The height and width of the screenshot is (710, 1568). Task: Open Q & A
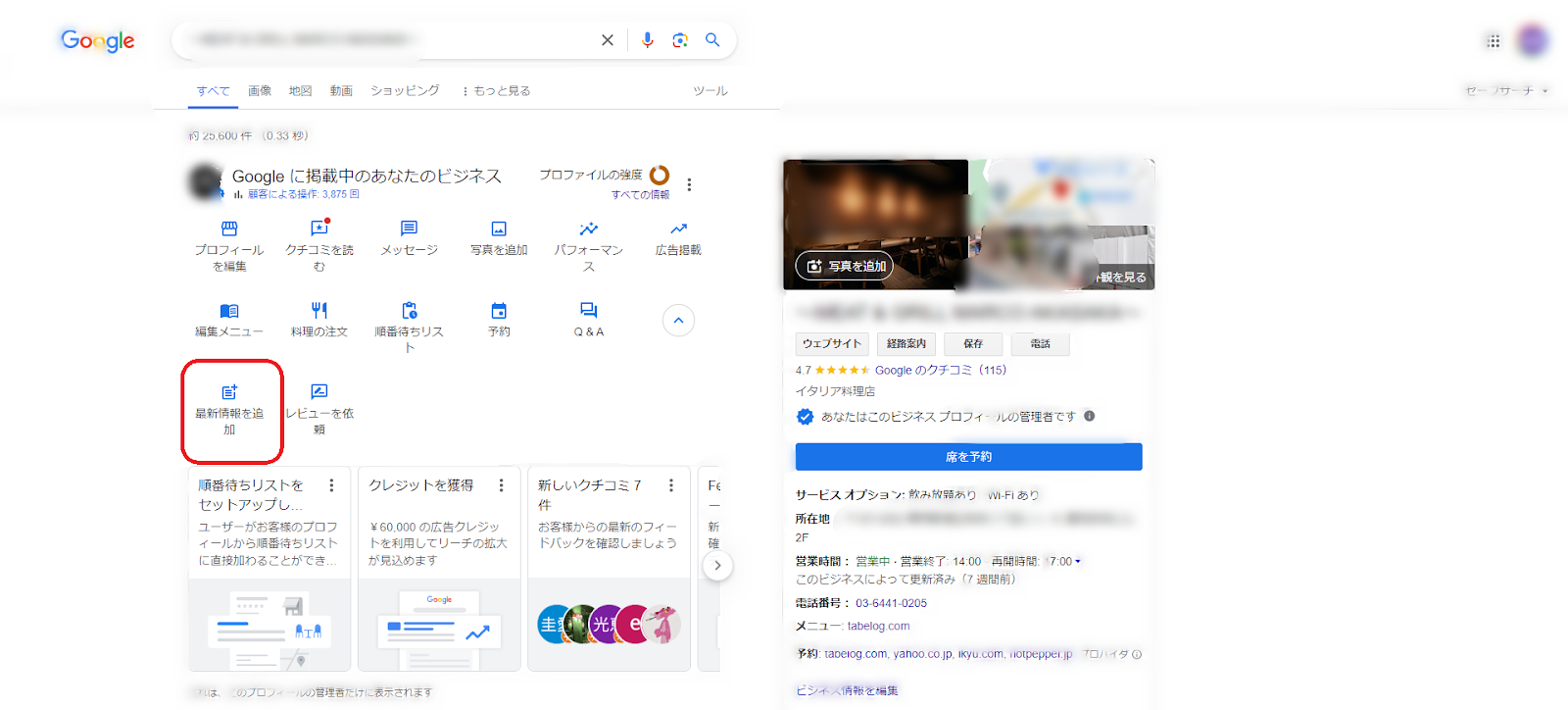pyautogui.click(x=589, y=320)
